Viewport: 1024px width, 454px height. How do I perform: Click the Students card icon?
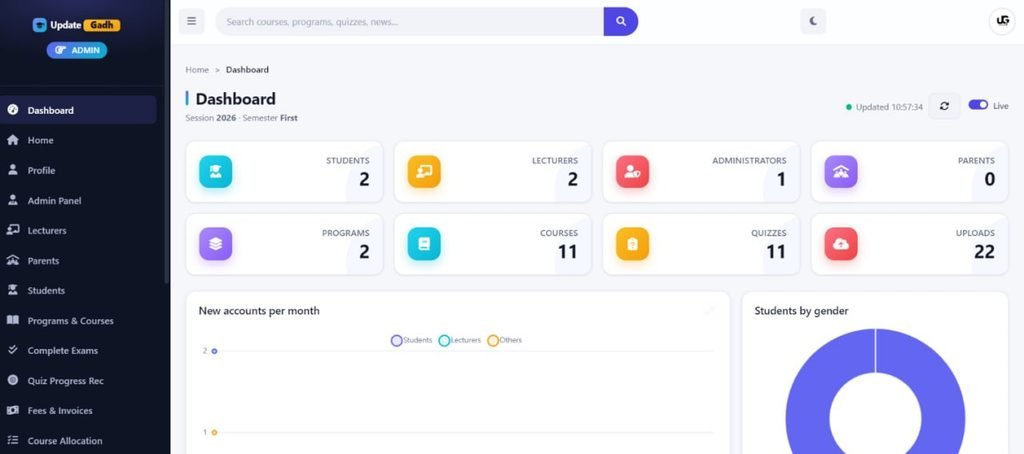point(216,172)
